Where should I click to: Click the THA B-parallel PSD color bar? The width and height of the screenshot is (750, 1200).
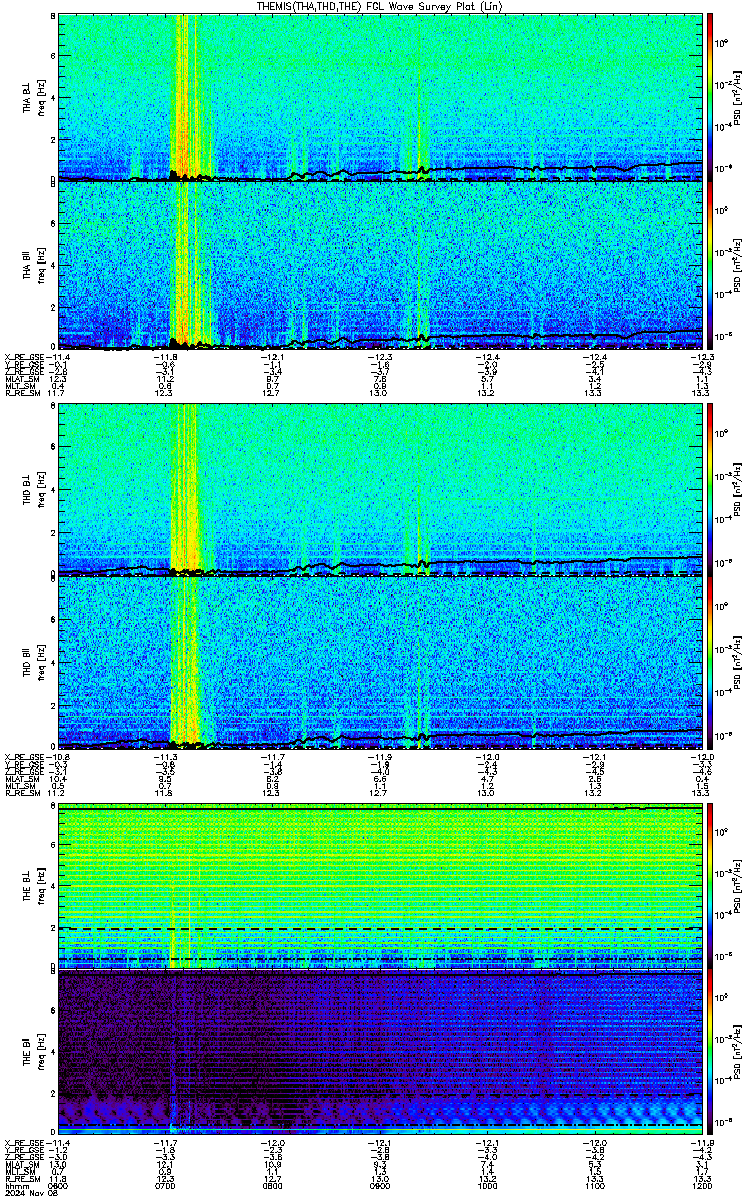[710, 266]
